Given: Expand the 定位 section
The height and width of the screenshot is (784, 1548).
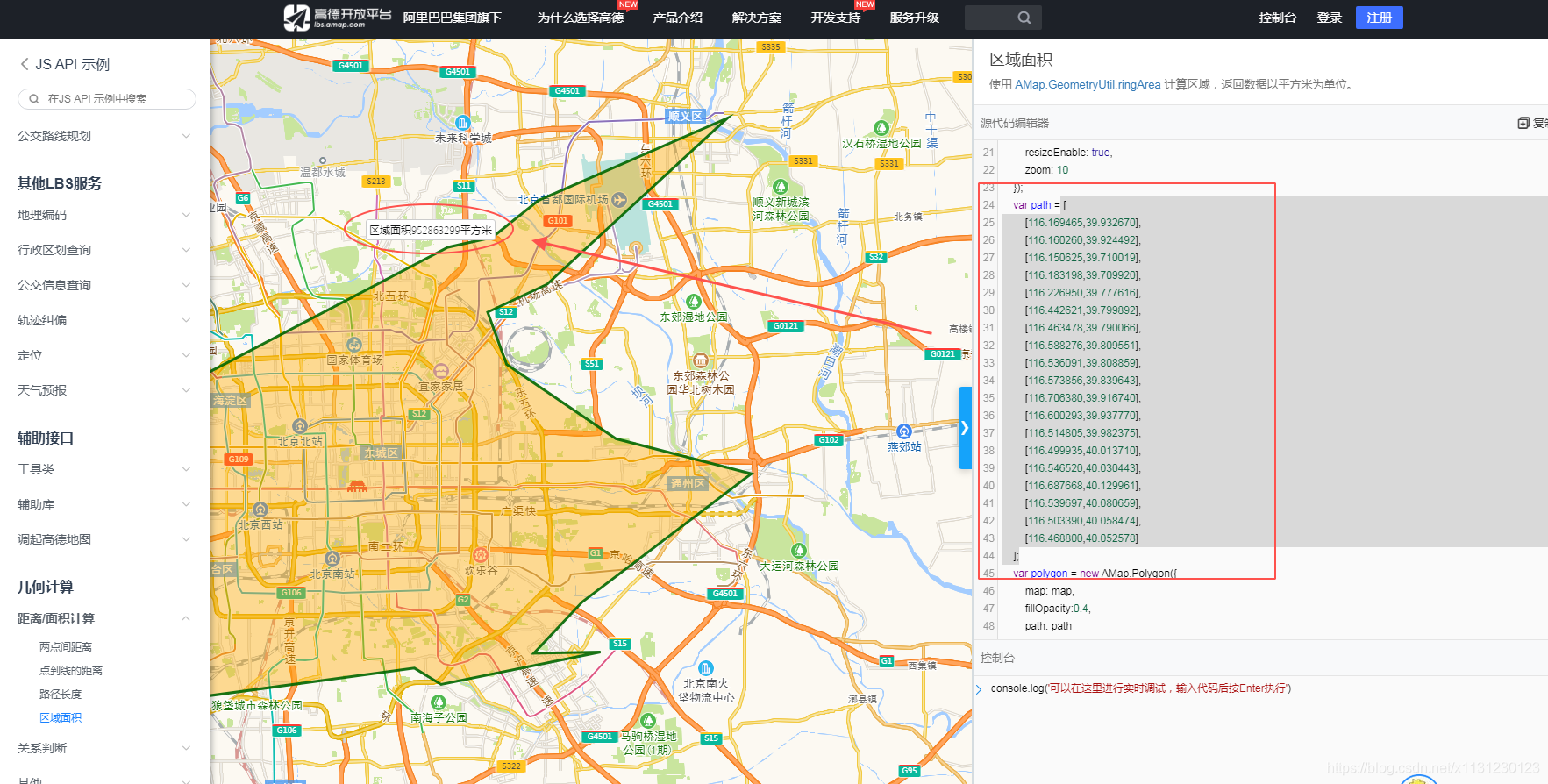Looking at the screenshot, I should tap(105, 355).
